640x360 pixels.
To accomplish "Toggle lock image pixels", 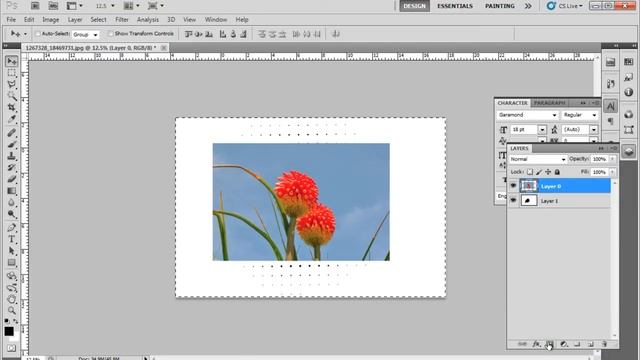I will coord(539,172).
